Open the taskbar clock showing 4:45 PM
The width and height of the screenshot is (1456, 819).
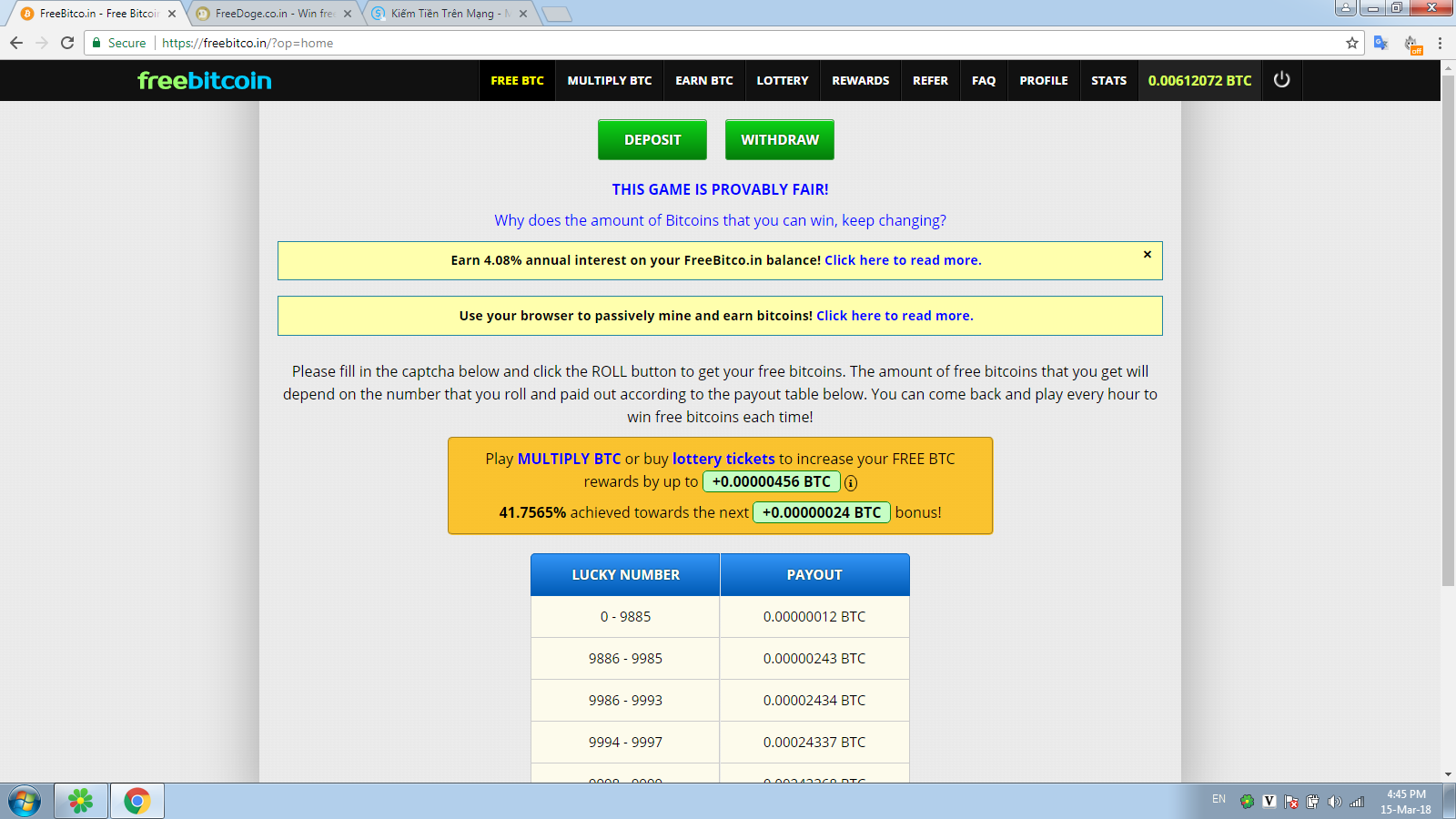pyautogui.click(x=1406, y=802)
